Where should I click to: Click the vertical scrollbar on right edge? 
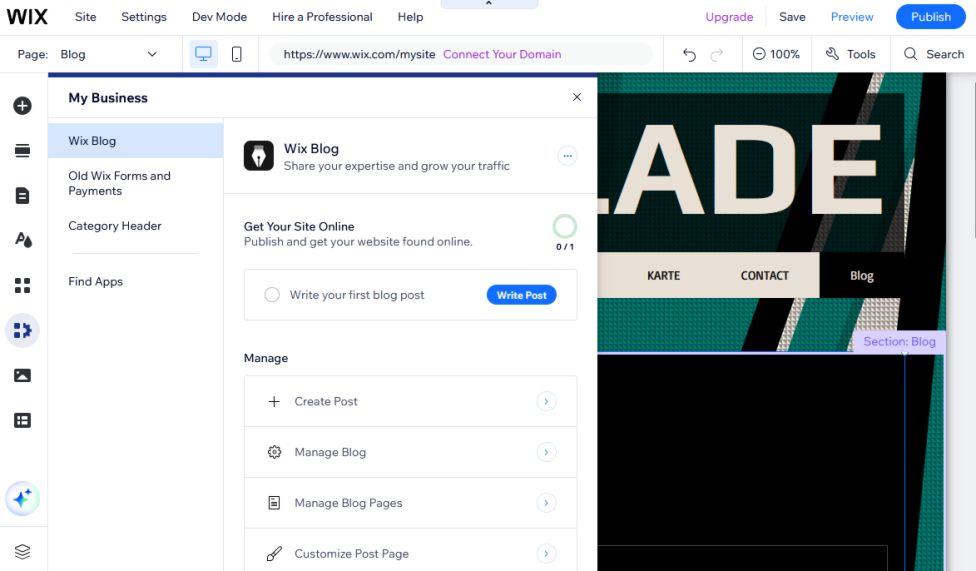pos(974,159)
